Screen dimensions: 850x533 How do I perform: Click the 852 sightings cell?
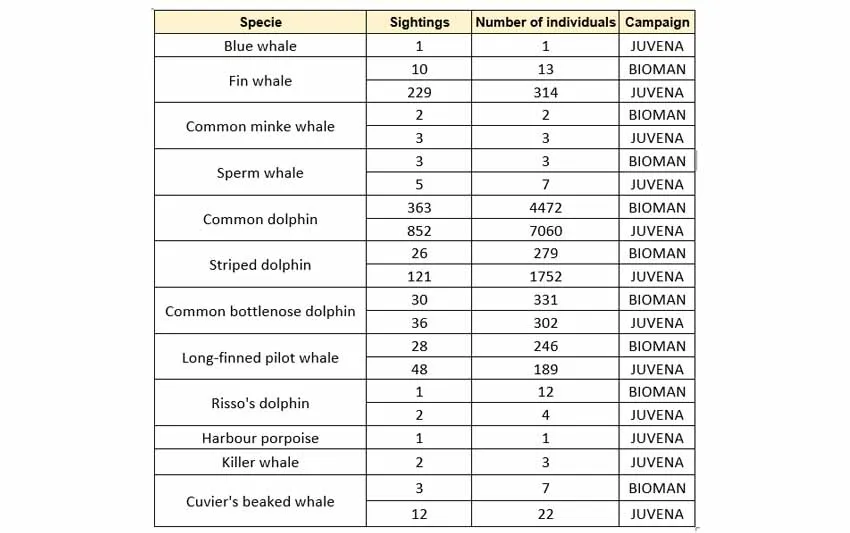tap(419, 231)
